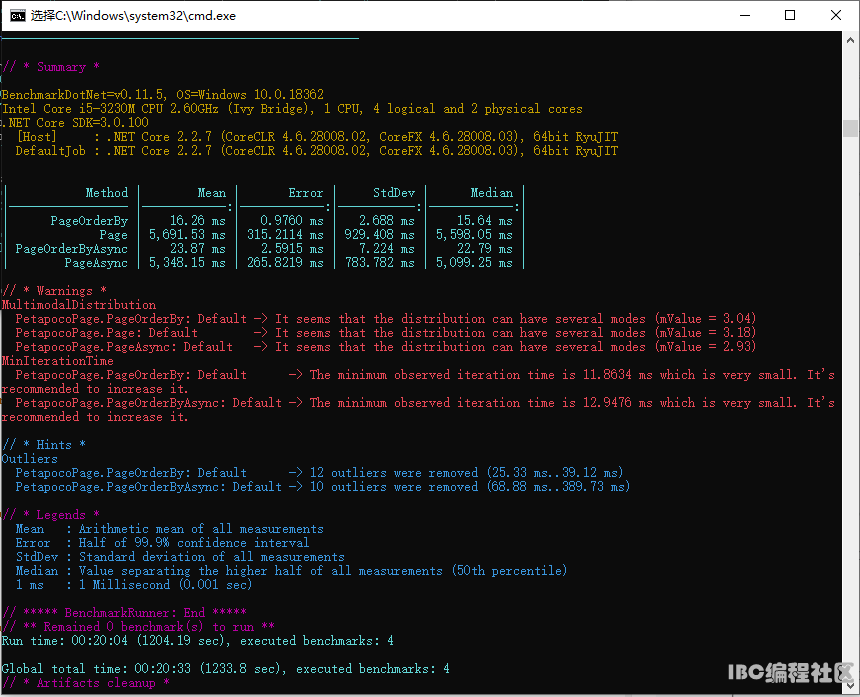Minimize the cmd.exe window

pyautogui.click(x=745, y=15)
